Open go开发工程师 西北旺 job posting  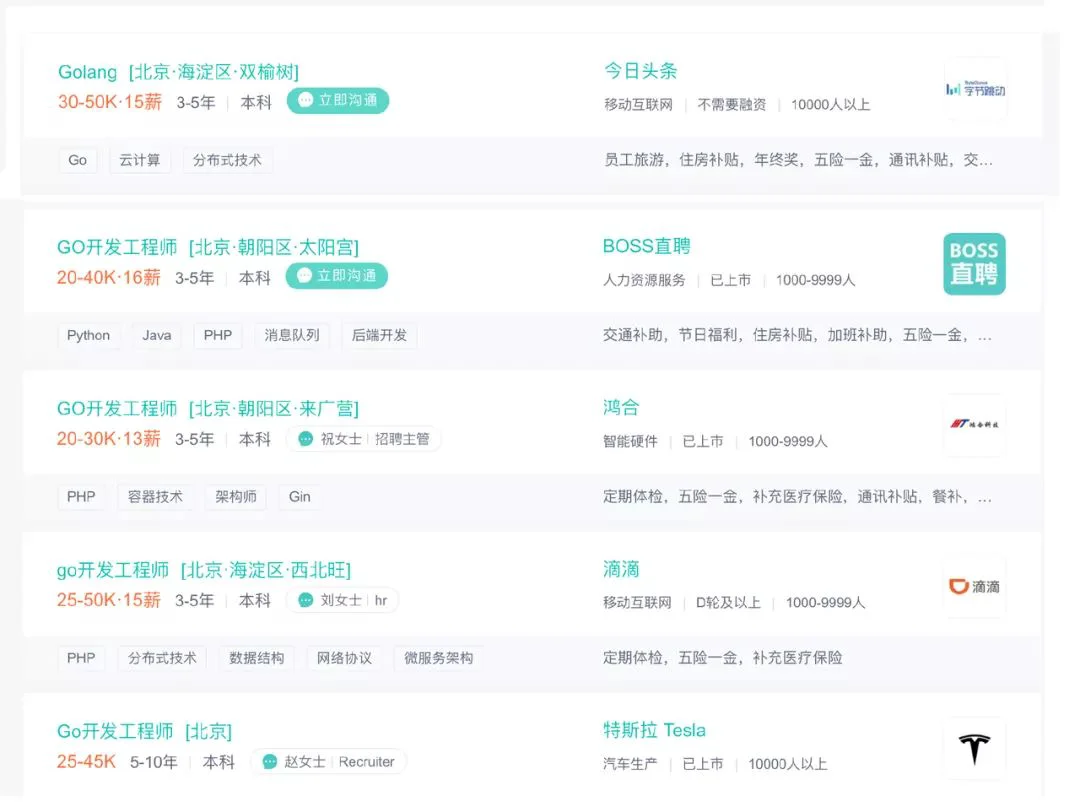pyautogui.click(x=203, y=570)
